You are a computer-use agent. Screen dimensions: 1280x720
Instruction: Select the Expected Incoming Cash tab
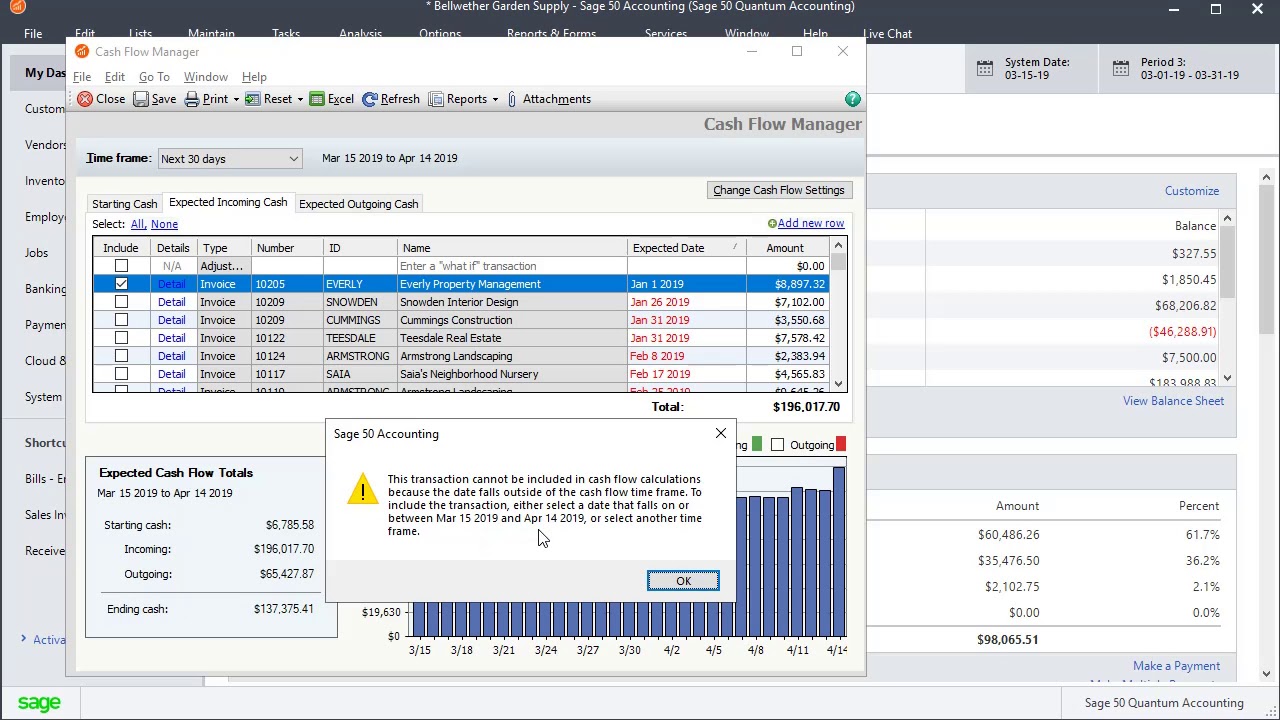[x=228, y=202]
